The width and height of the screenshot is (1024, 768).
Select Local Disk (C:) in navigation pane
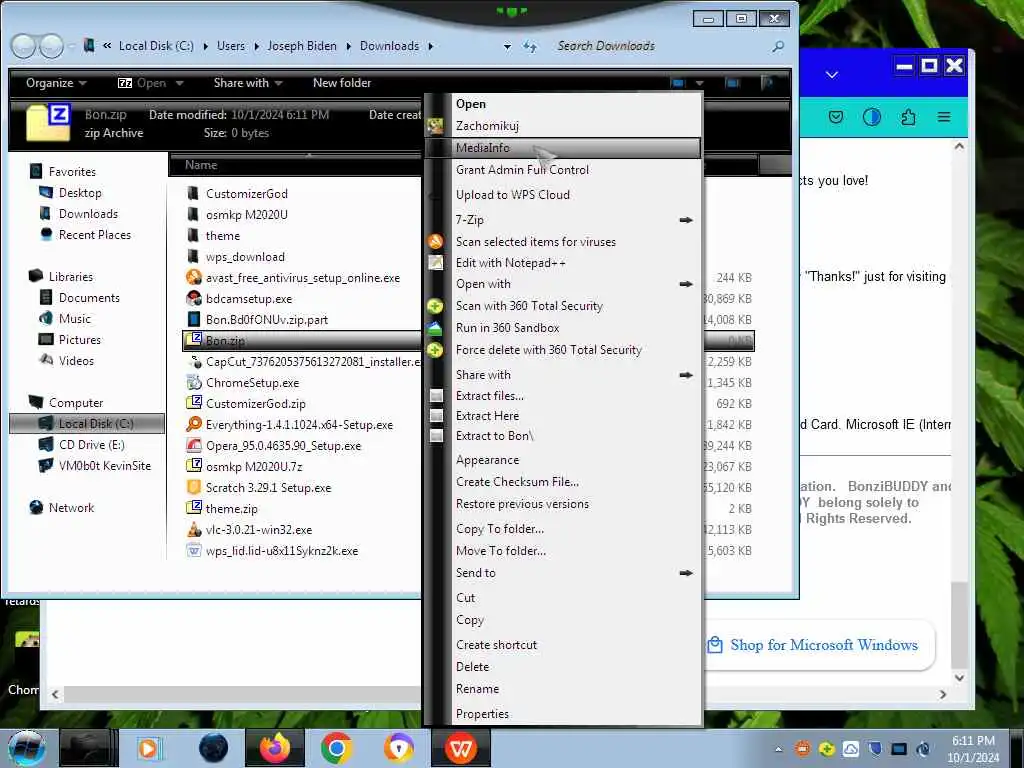88,424
